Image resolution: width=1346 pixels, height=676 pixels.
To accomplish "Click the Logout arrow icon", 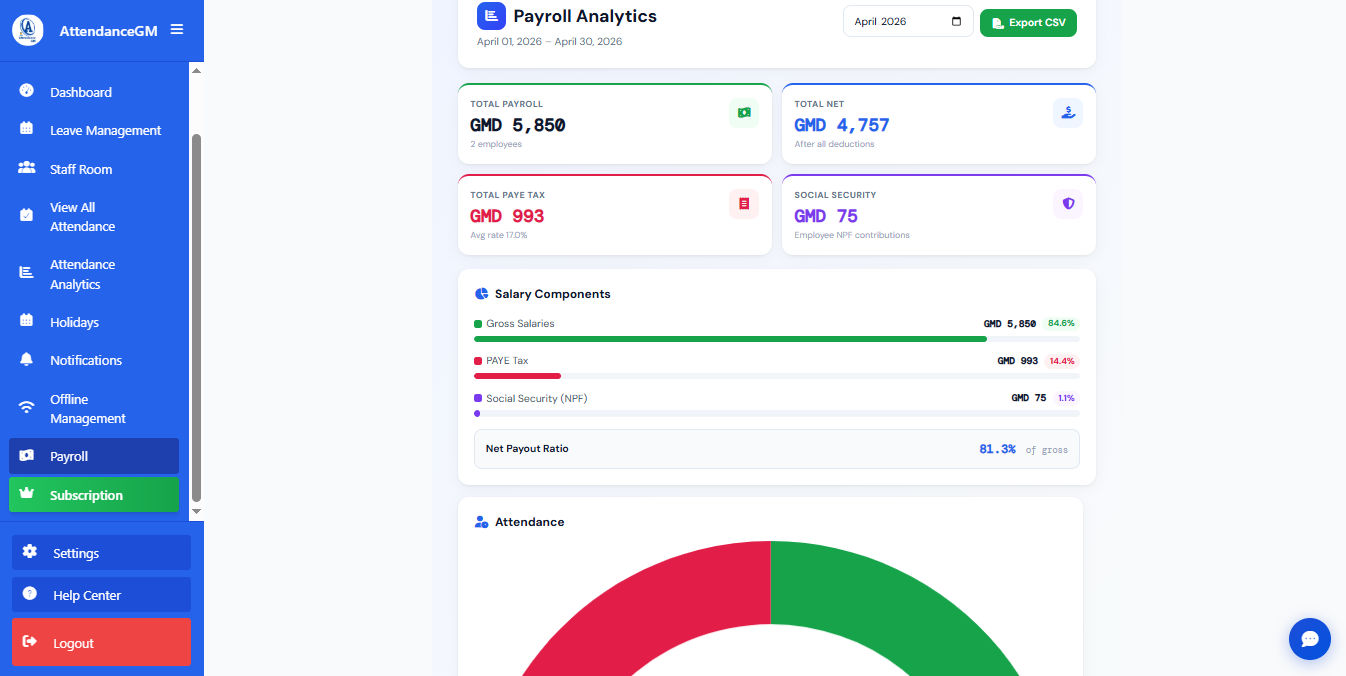I will click(x=29, y=641).
